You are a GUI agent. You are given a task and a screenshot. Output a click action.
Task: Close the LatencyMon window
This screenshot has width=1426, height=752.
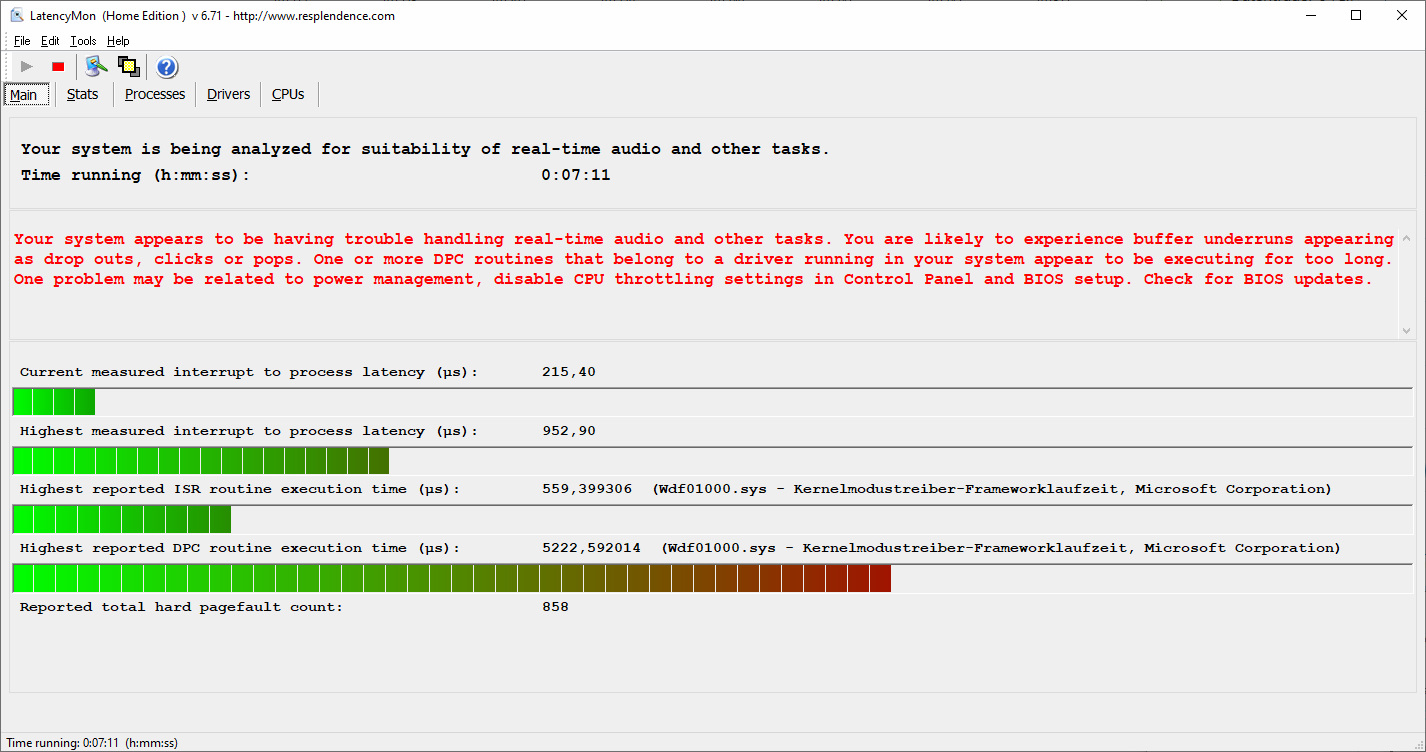click(x=1403, y=15)
